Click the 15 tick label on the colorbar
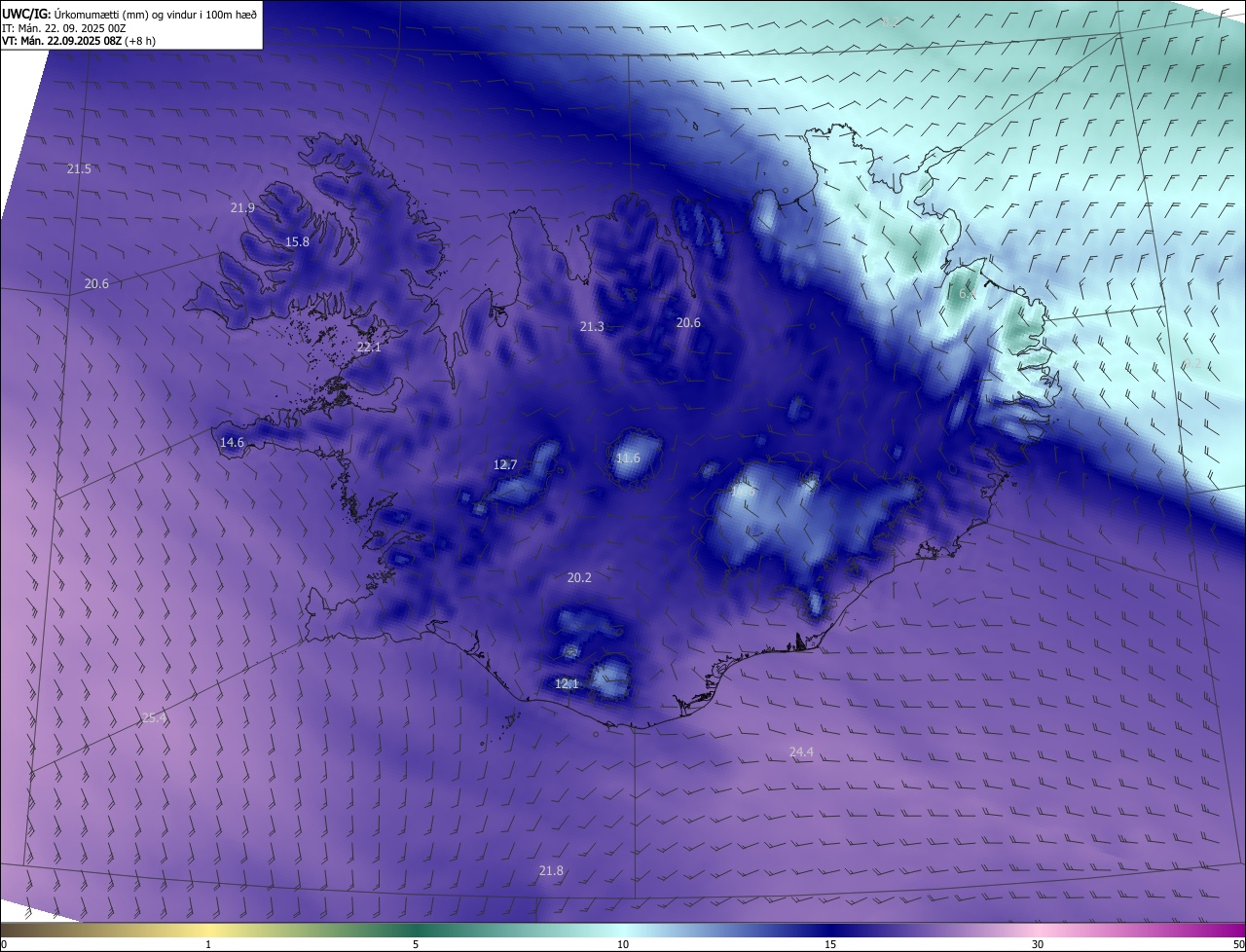This screenshot has height=952, width=1246. point(830,944)
